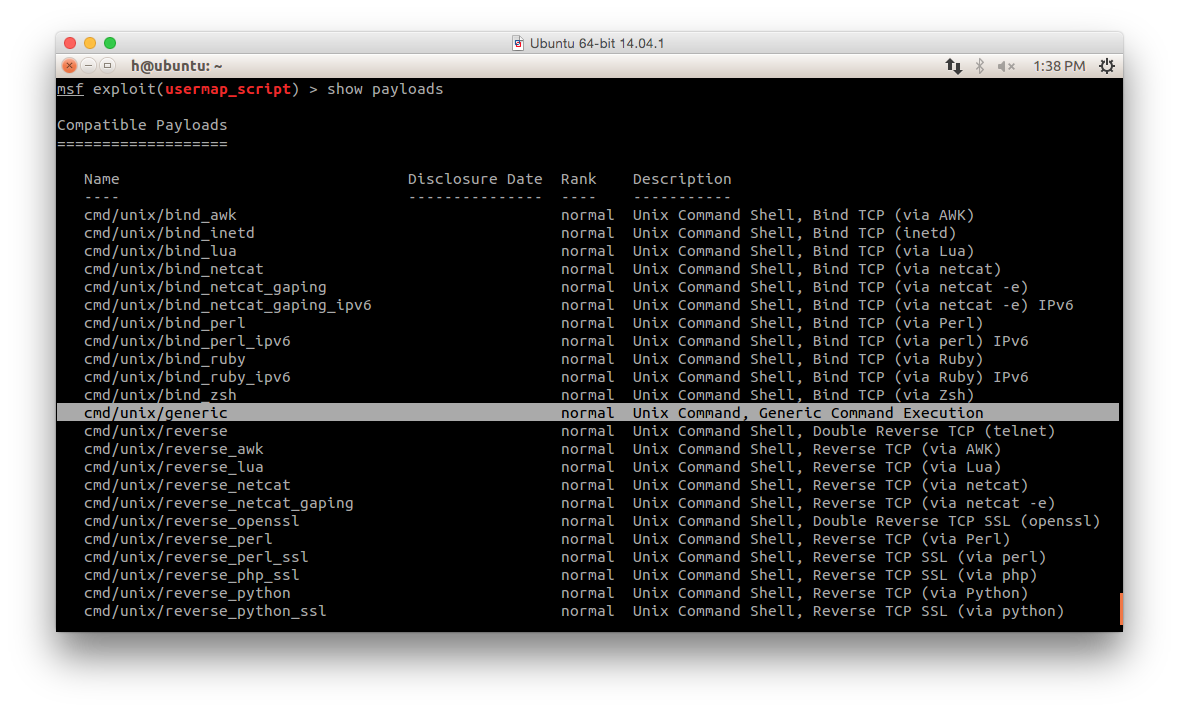Image resolution: width=1179 pixels, height=712 pixels.
Task: Select the payload name 'cmd/unix/reverse_netcat'
Action: [187, 485]
